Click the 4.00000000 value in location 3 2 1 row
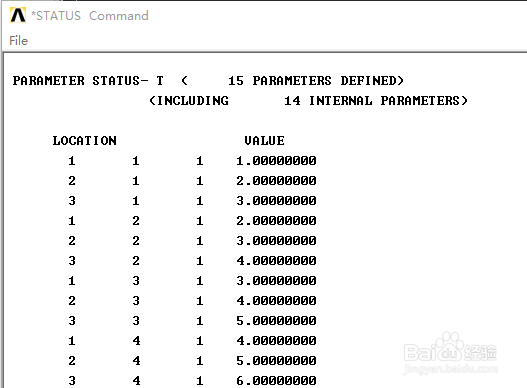Image resolution: width=527 pixels, height=388 pixels. (276, 261)
